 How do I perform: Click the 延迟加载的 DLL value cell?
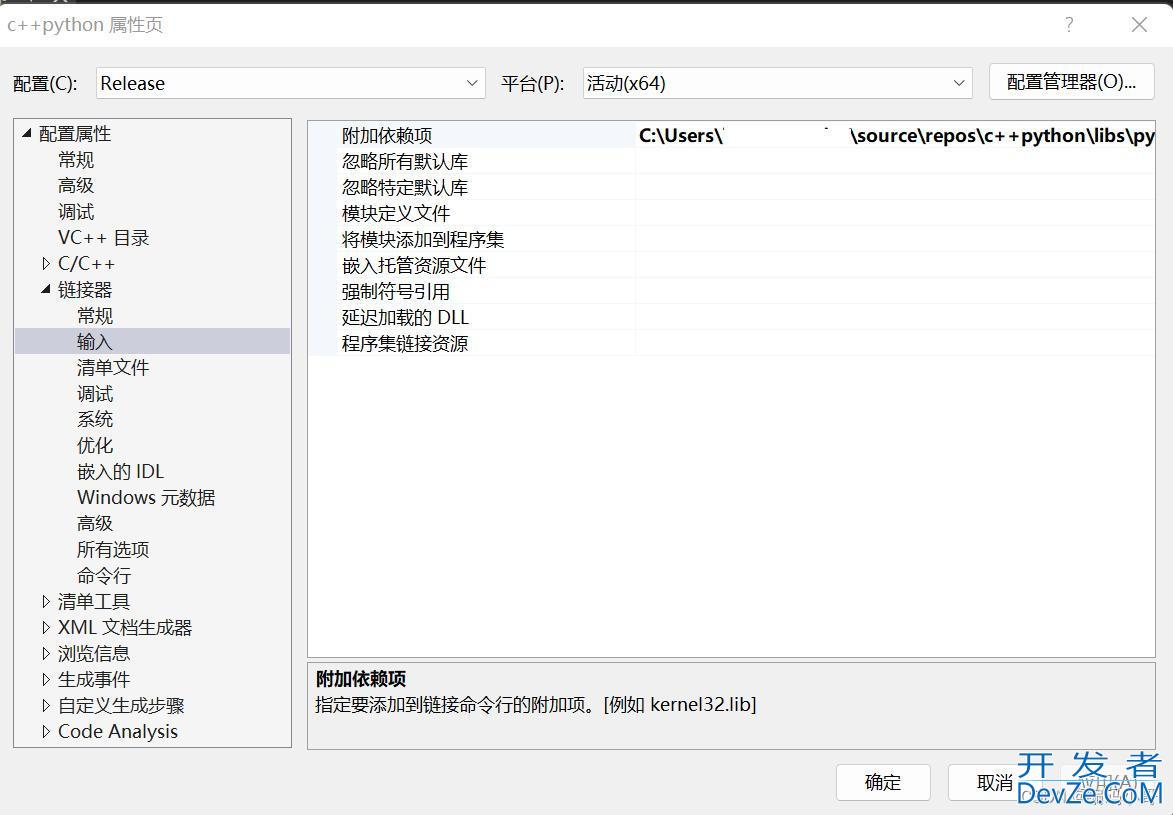[x=895, y=317]
